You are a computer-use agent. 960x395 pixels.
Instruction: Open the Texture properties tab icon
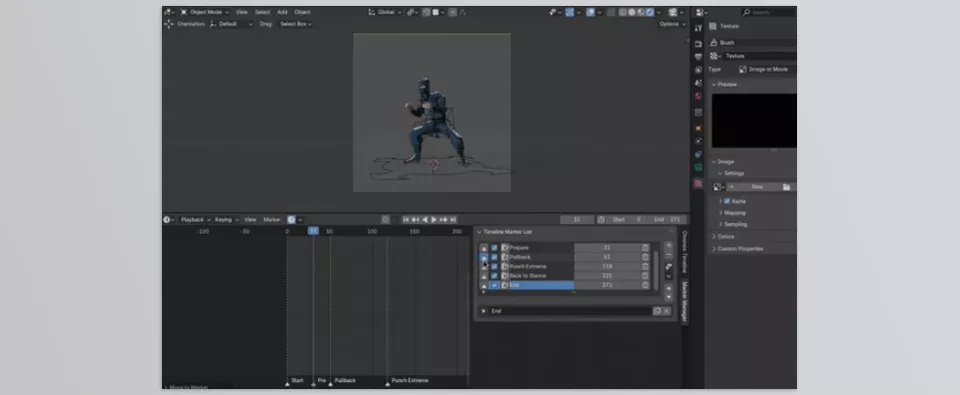(698, 183)
